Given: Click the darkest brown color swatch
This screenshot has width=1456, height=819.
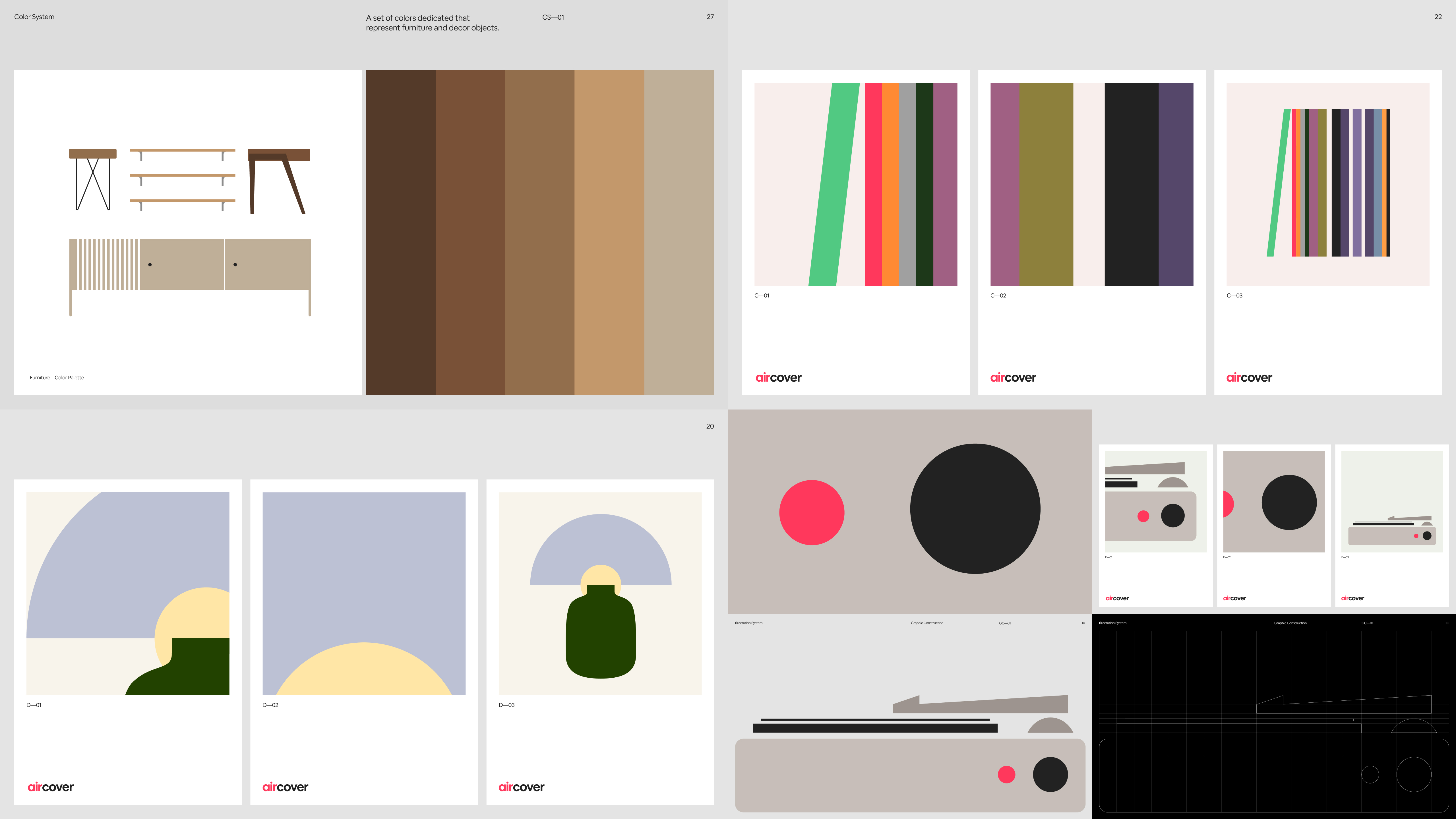Looking at the screenshot, I should coord(401,232).
